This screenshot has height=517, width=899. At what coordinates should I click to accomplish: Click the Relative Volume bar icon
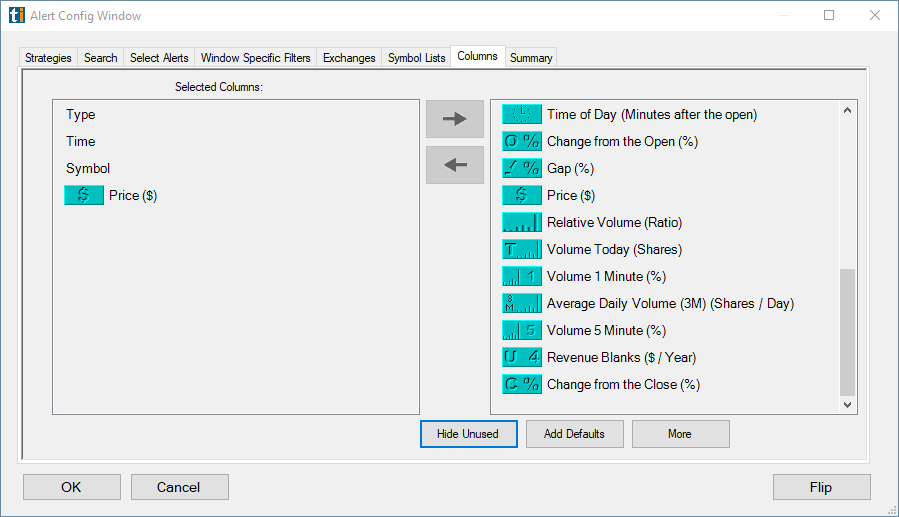(x=522, y=222)
